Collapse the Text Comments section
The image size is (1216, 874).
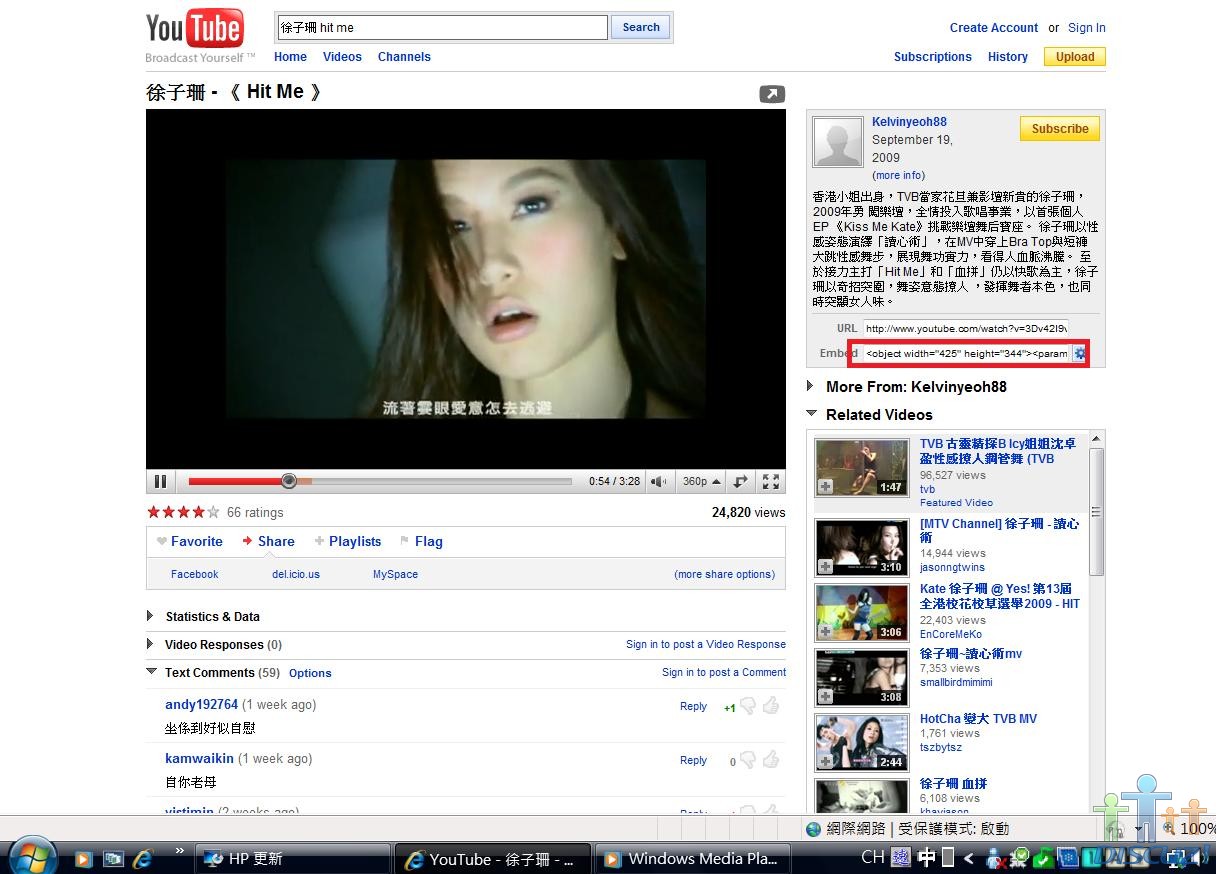[151, 672]
